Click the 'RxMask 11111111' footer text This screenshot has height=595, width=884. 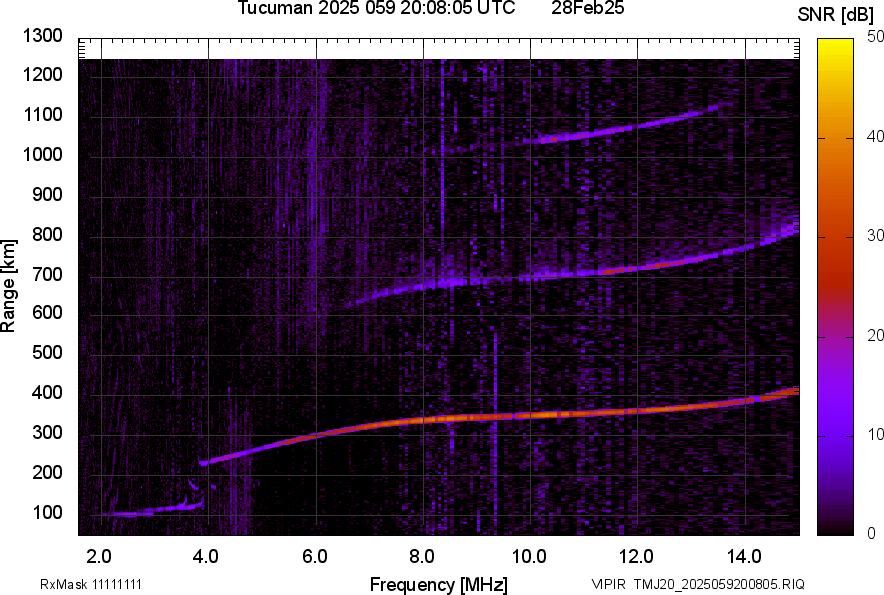91,584
